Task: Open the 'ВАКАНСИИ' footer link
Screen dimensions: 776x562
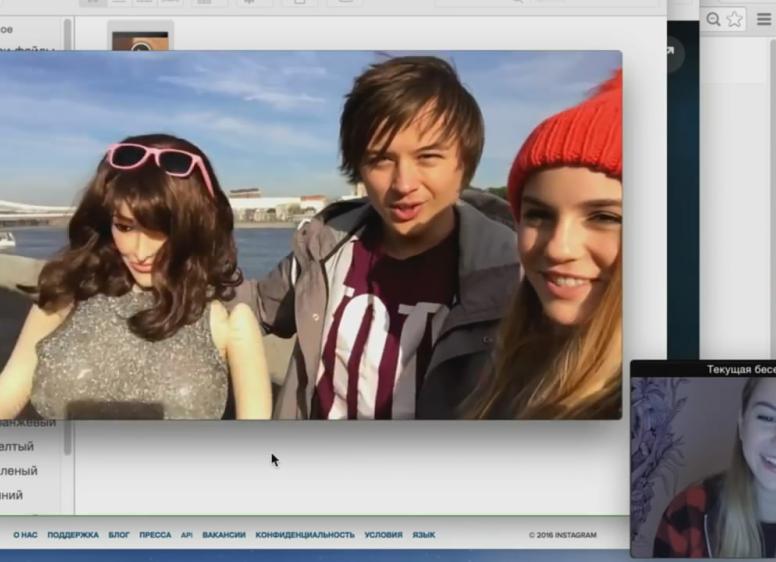Action: click(x=224, y=535)
